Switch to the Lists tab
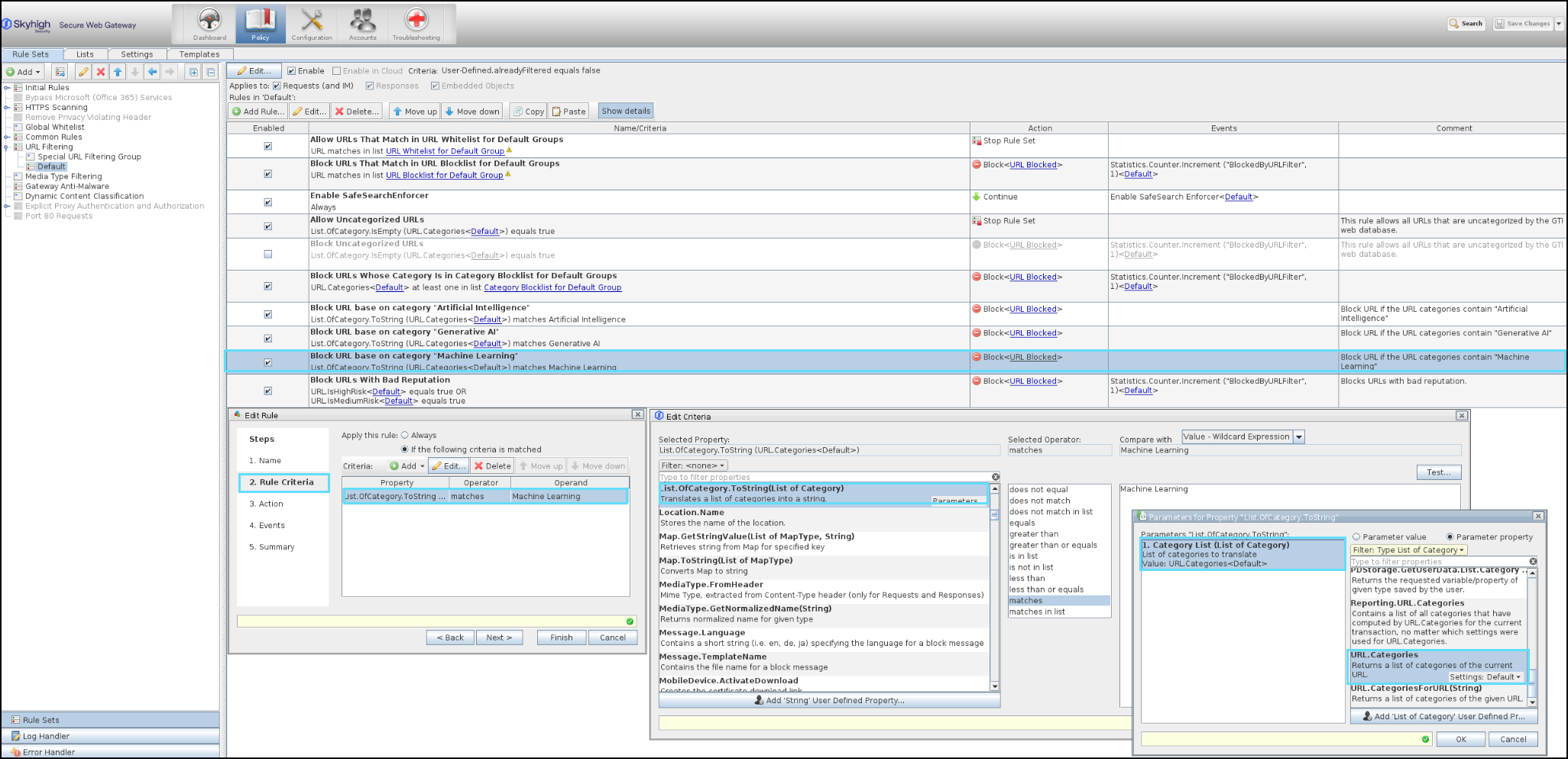 point(85,54)
